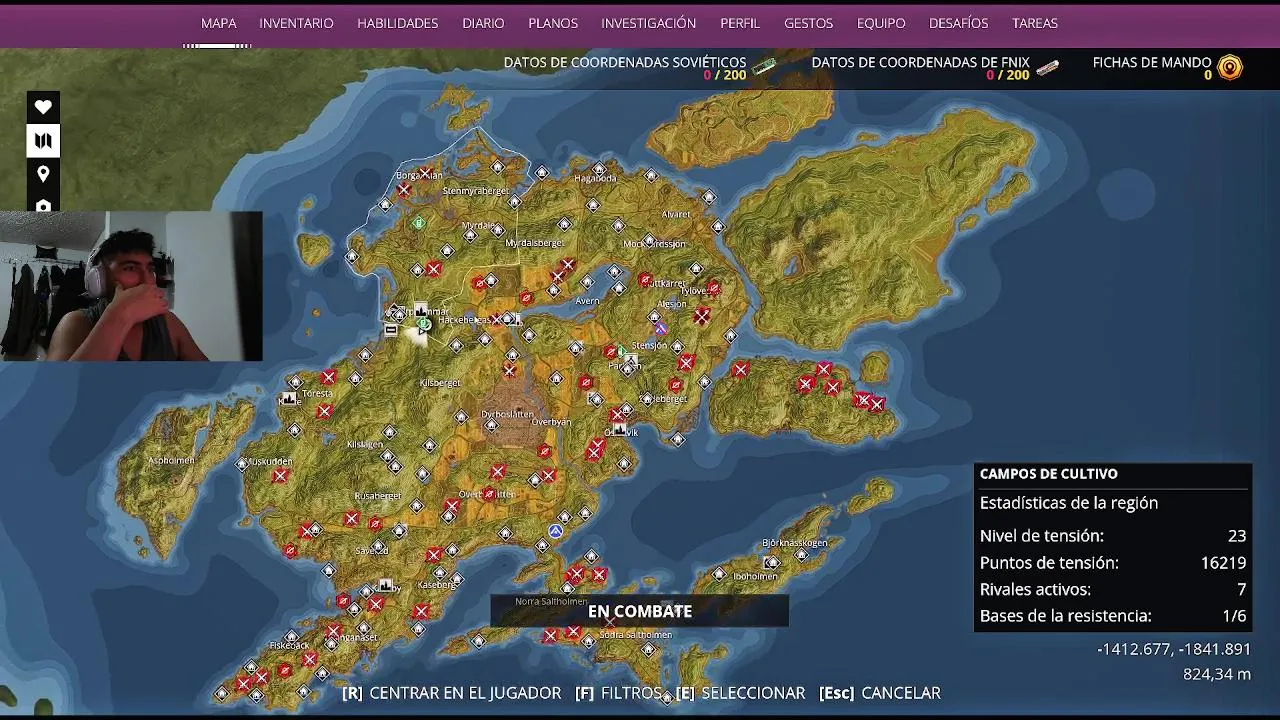Viewport: 1280px width, 720px height.
Task: Click Datos de Coordenadas Soviéticos label
Action: [625, 62]
